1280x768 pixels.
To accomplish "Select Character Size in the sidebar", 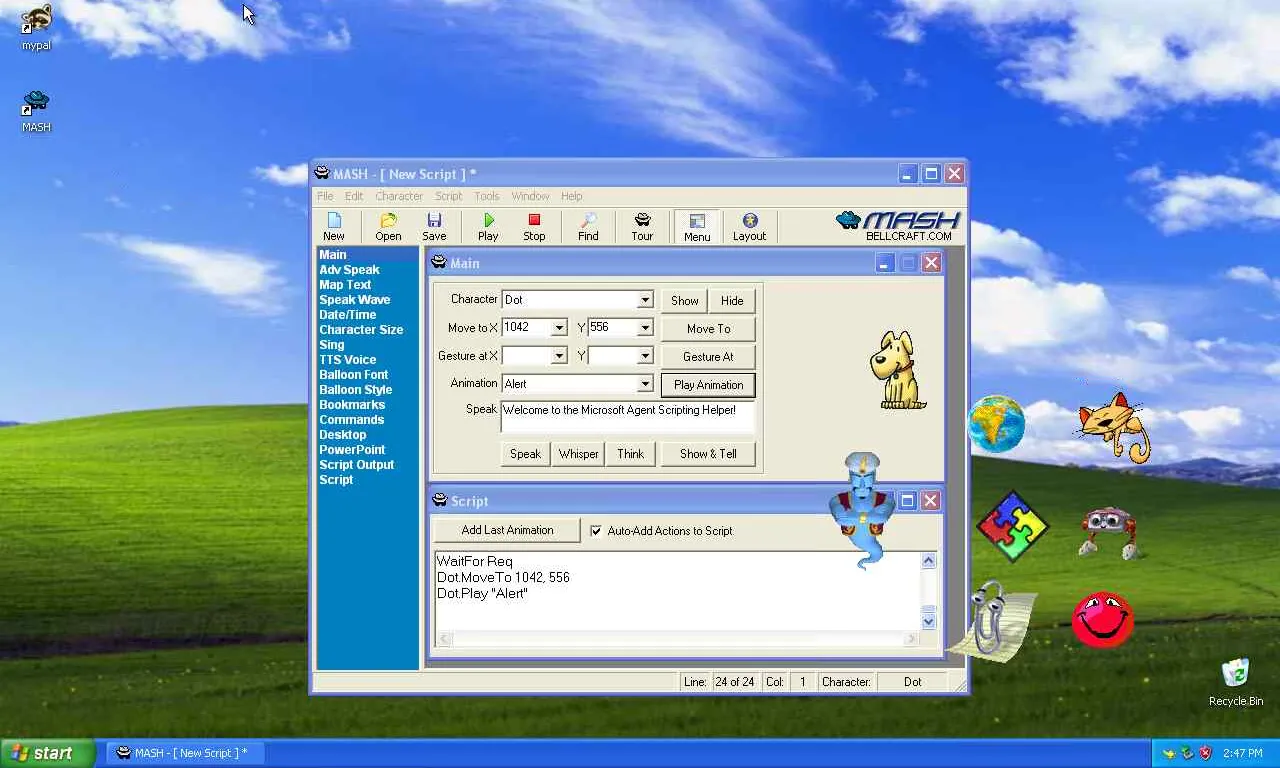I will 361,330.
